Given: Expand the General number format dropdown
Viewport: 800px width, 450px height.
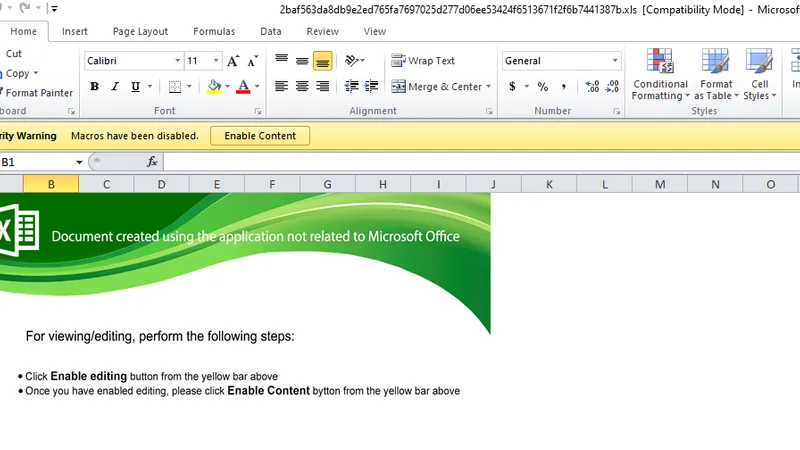Looking at the screenshot, I should pos(615,61).
